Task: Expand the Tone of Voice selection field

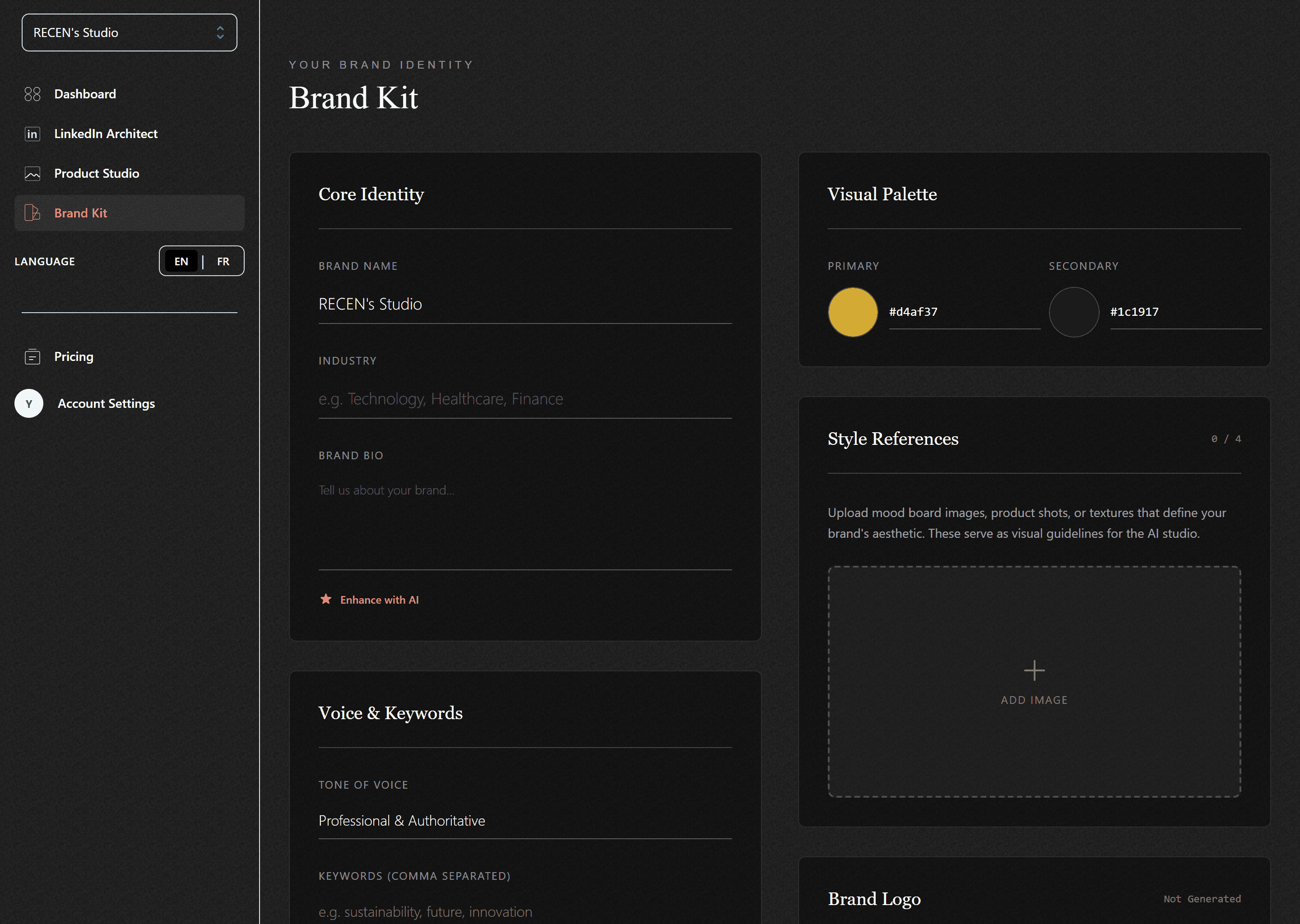Action: pyautogui.click(x=524, y=820)
